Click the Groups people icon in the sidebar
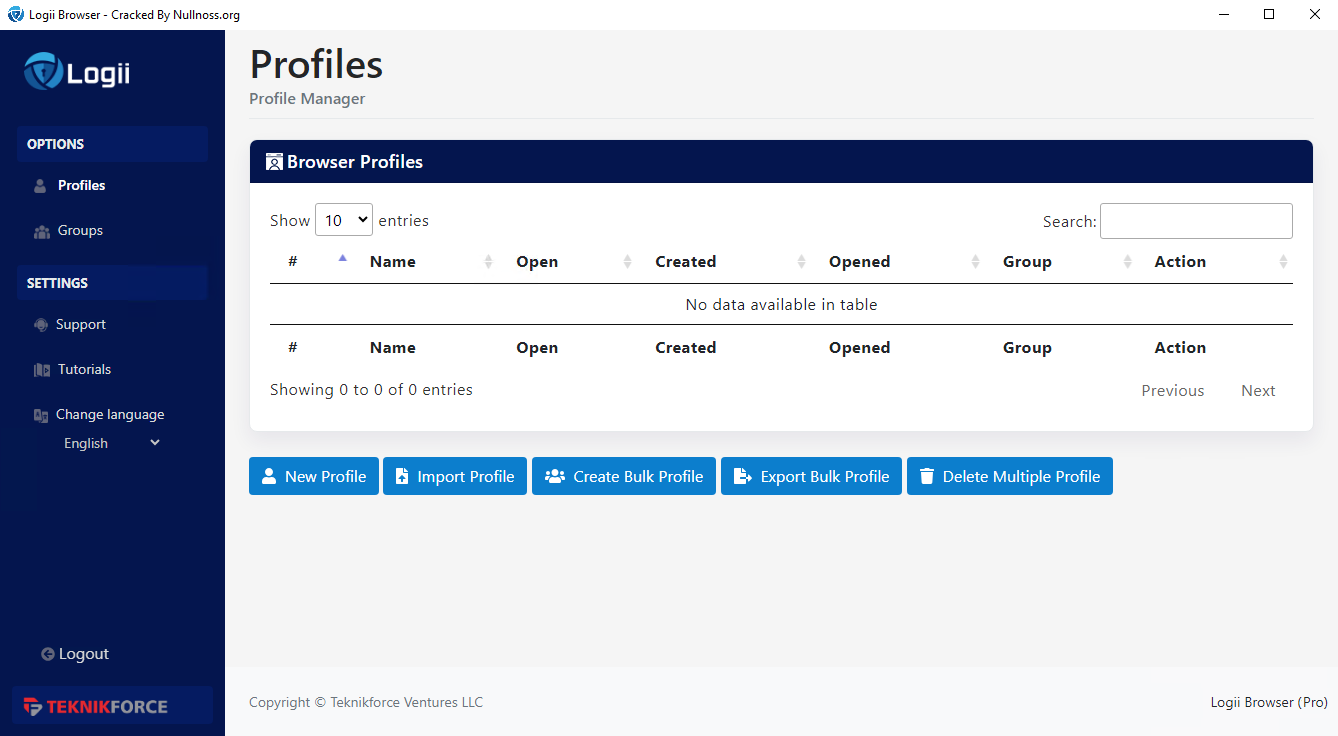Viewport: 1338px width, 736px height. [x=41, y=231]
